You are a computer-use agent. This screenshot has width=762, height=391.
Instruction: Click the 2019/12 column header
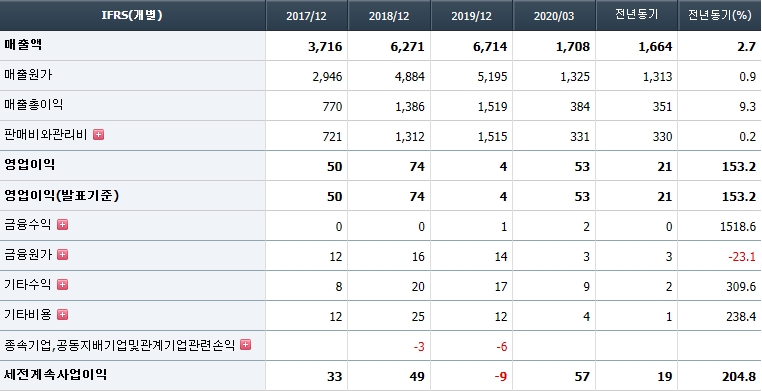471,15
